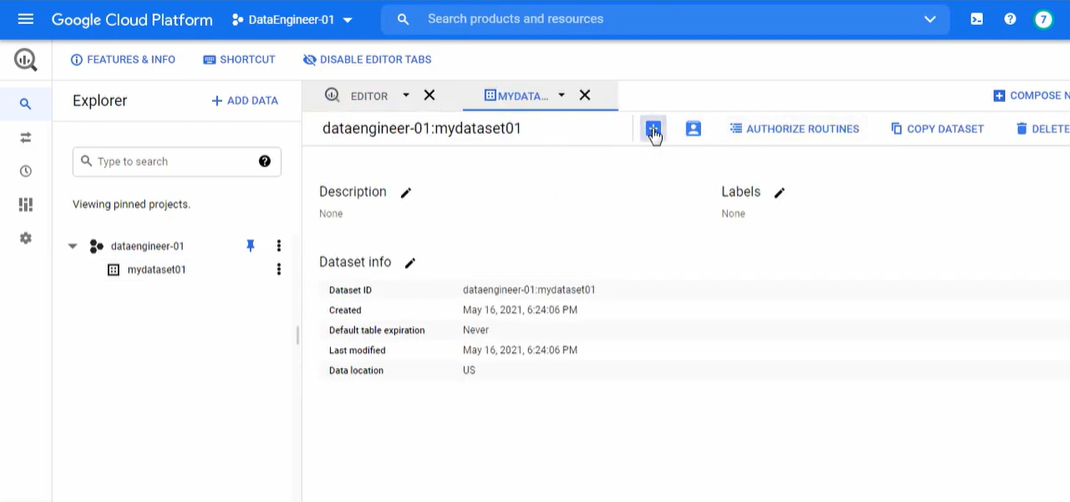The height and width of the screenshot is (502, 1070).
Task: Open notifications badge showing 7
Action: coord(1043,19)
